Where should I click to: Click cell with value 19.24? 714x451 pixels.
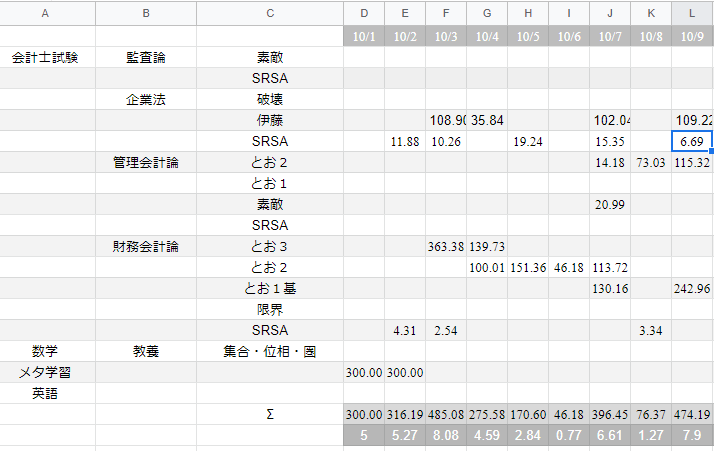[528, 141]
